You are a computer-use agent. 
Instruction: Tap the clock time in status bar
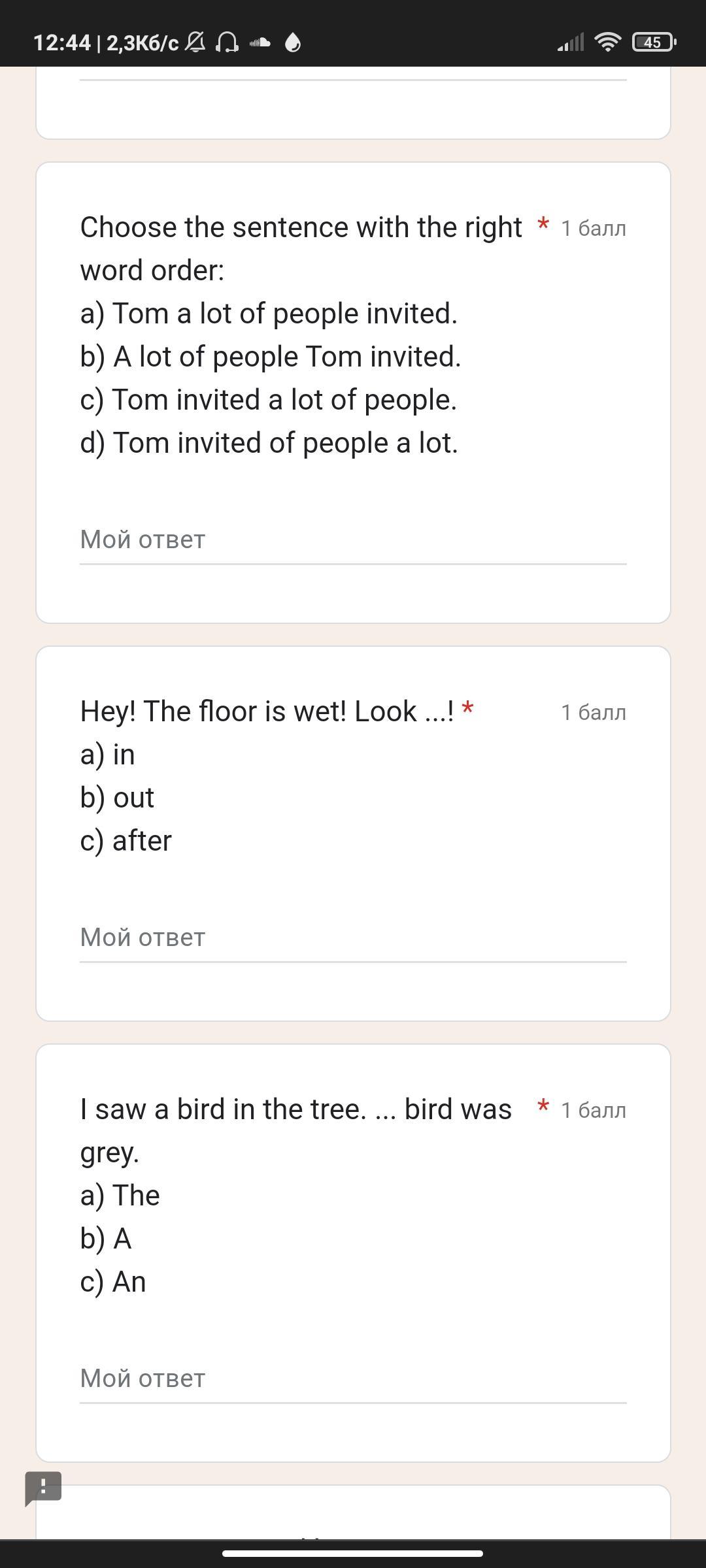pyautogui.click(x=62, y=43)
